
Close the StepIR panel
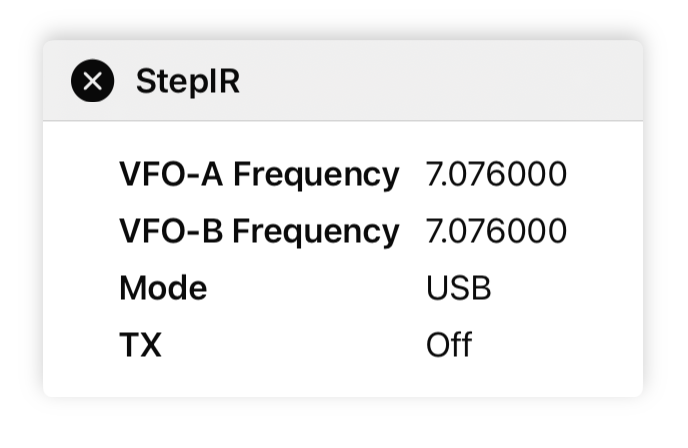[92, 81]
